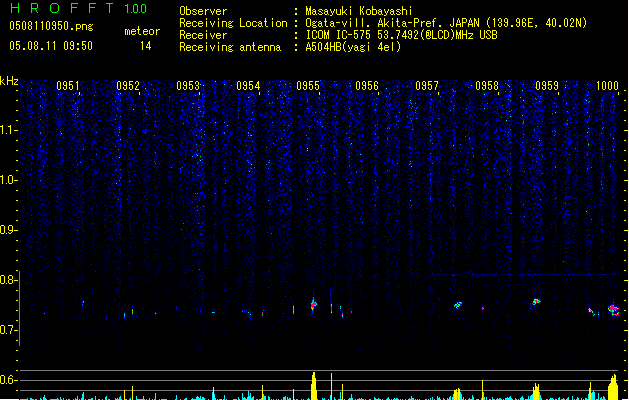Click the 0953 time marker
Viewport: 629px width, 400px height.
tap(188, 86)
